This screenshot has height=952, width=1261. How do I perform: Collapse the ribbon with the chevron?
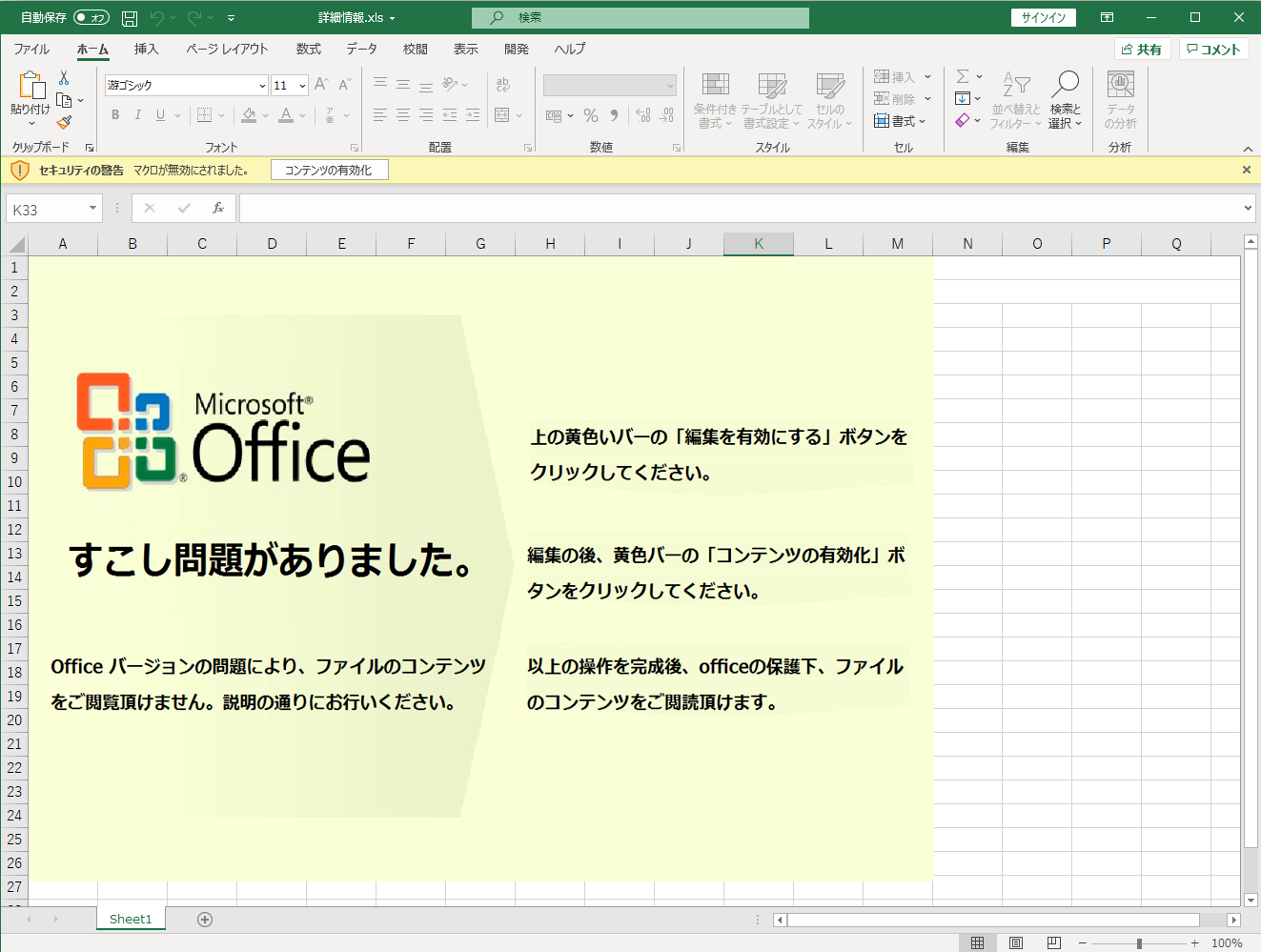[1248, 149]
